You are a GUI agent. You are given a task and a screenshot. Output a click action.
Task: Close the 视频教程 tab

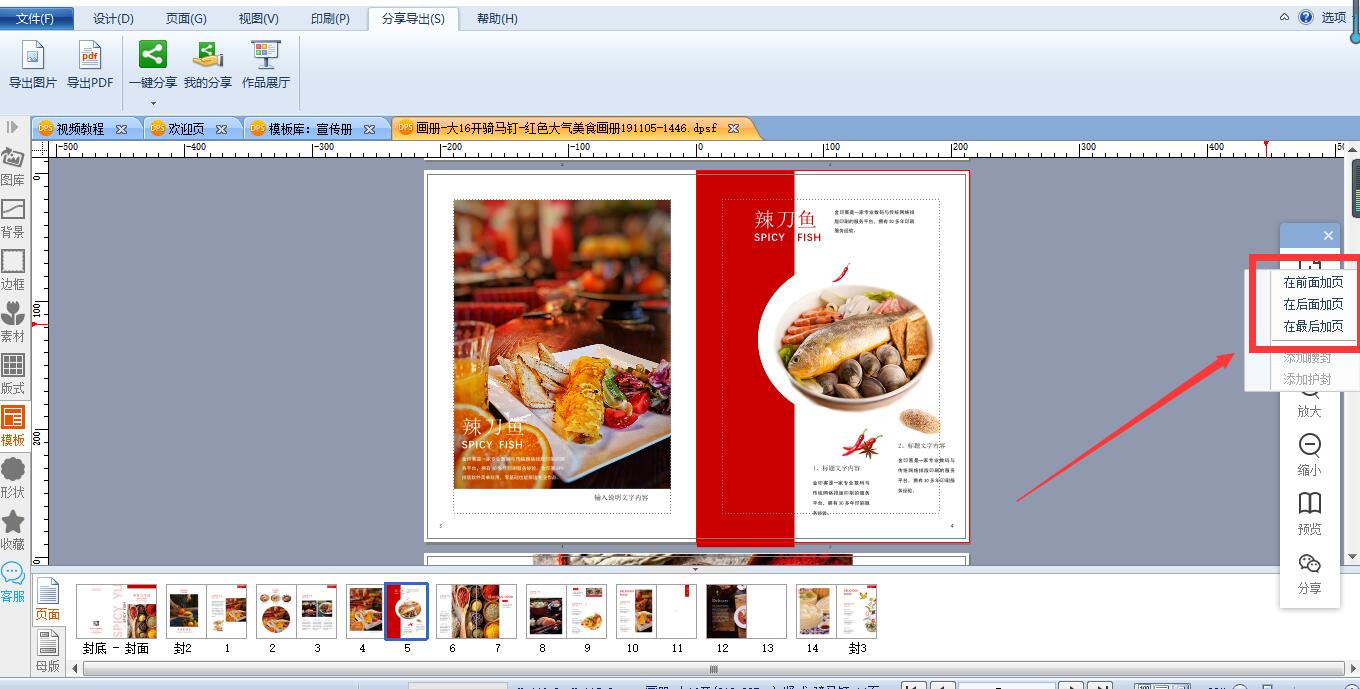point(122,129)
